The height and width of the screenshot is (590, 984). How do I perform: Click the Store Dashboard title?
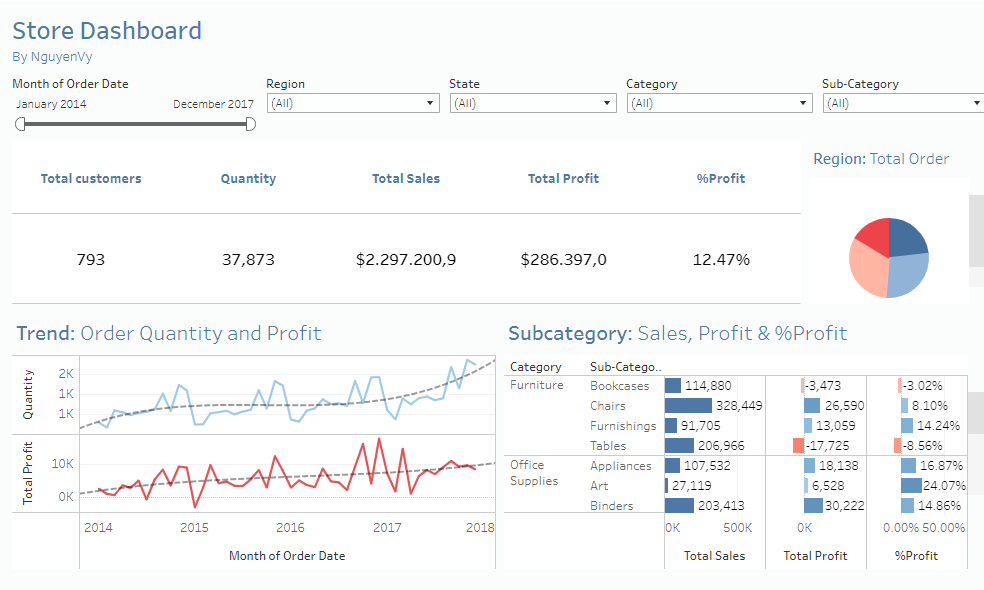(106, 30)
